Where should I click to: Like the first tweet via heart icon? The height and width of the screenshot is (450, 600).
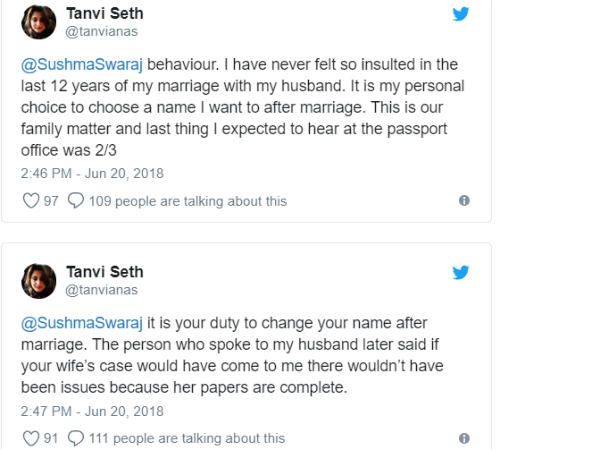[31, 201]
